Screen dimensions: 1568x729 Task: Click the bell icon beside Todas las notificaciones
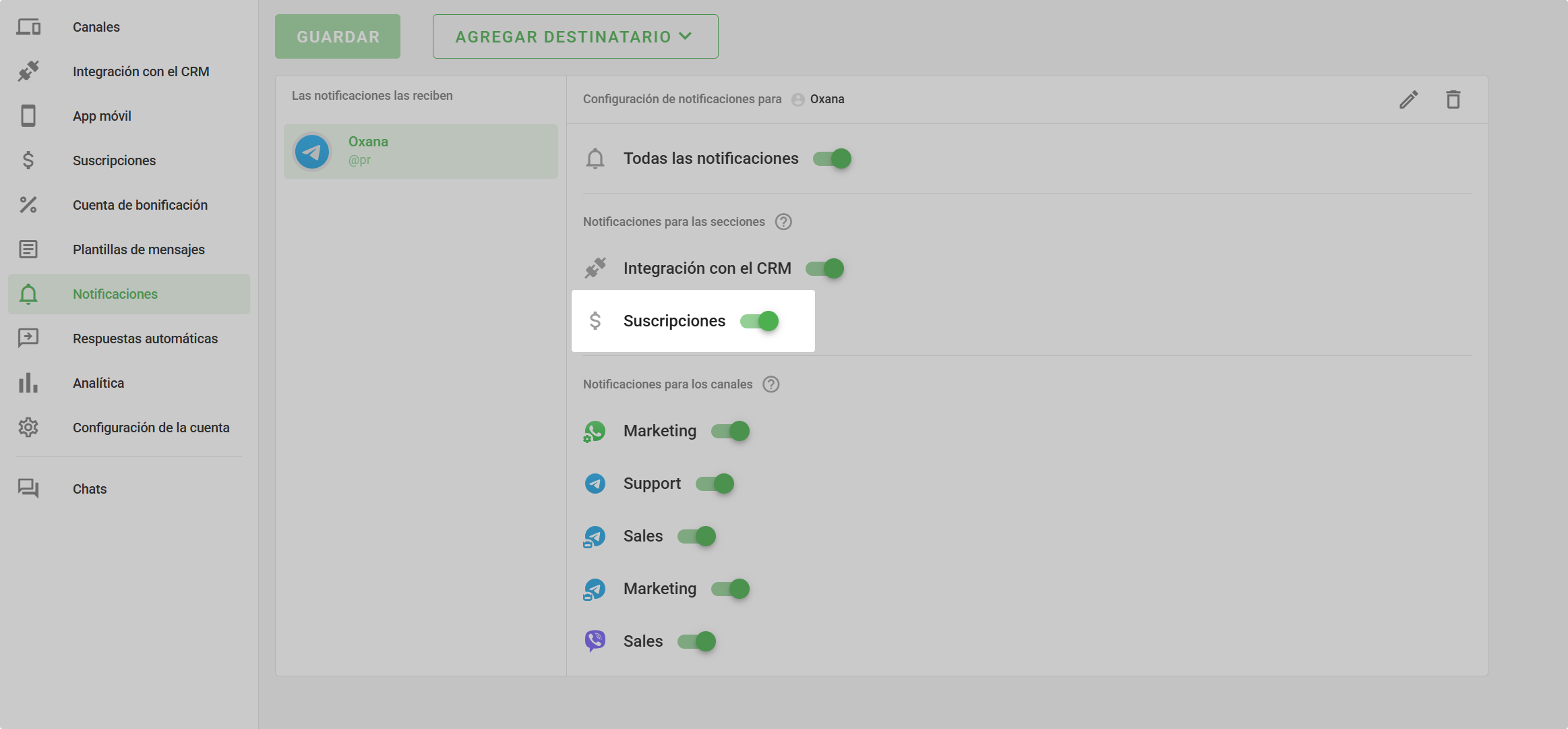[595, 158]
